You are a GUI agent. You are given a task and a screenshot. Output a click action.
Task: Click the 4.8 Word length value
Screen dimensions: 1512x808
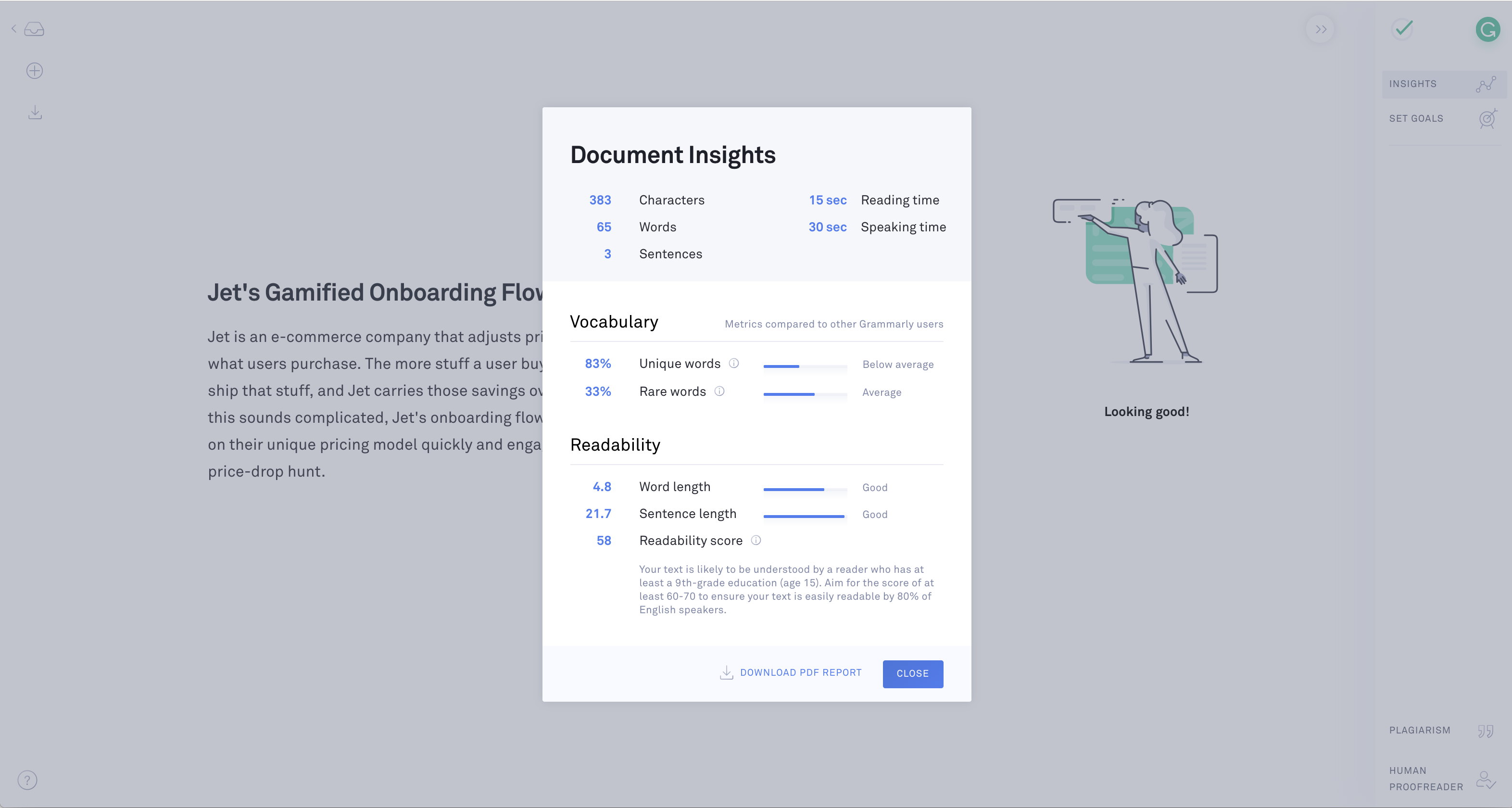(602, 486)
